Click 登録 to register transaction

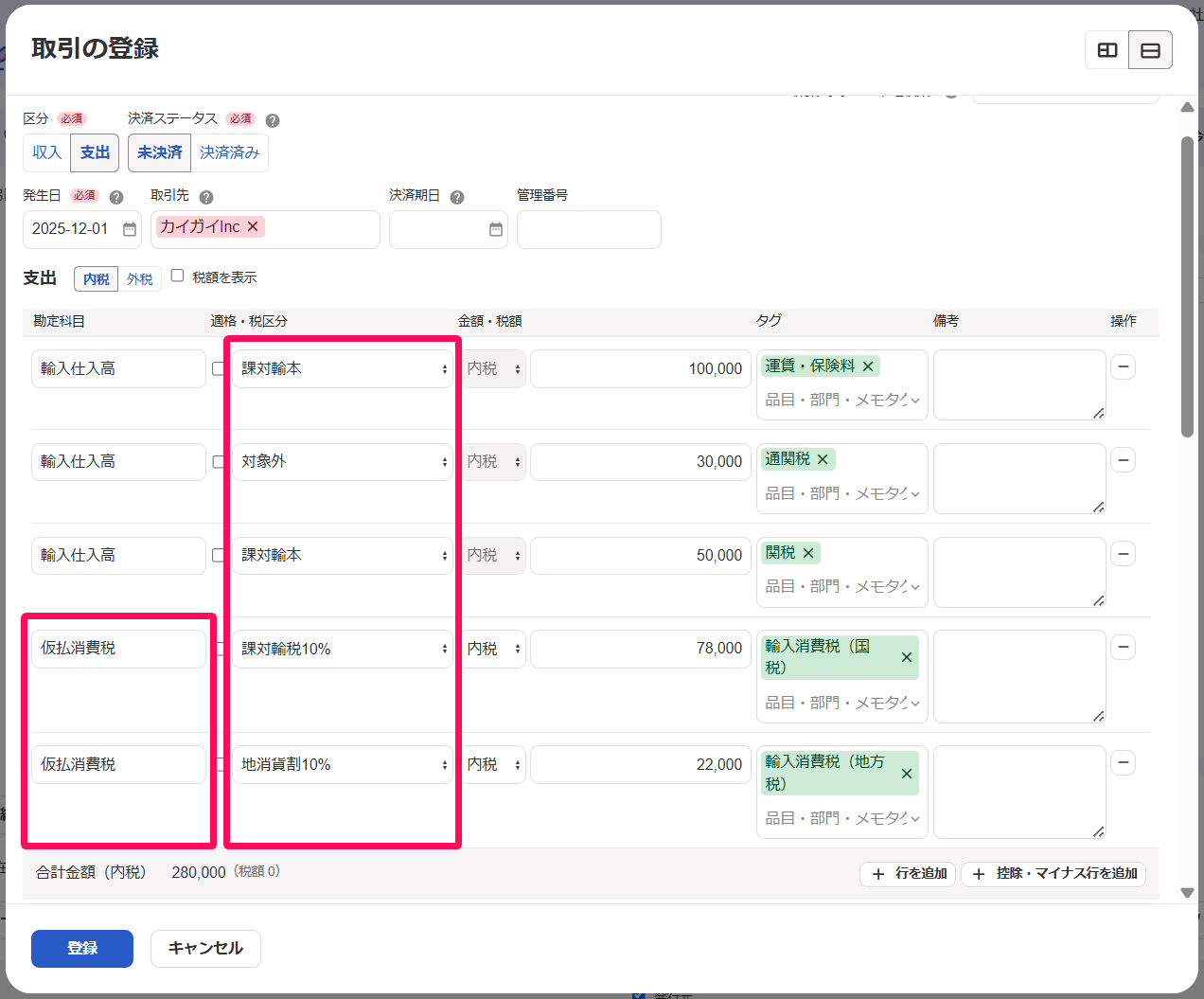pyautogui.click(x=82, y=948)
